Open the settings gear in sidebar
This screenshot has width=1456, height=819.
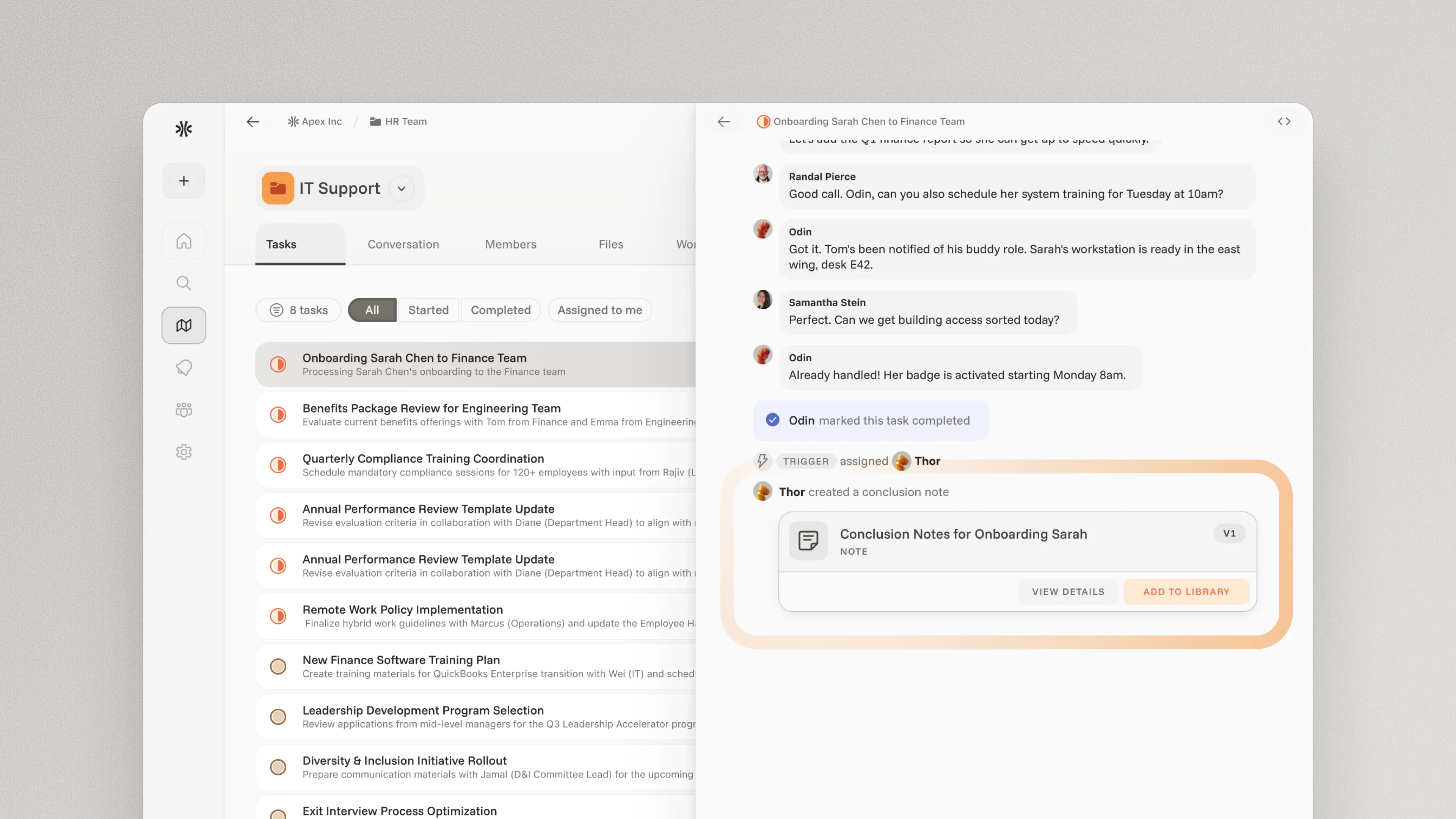pyautogui.click(x=184, y=452)
